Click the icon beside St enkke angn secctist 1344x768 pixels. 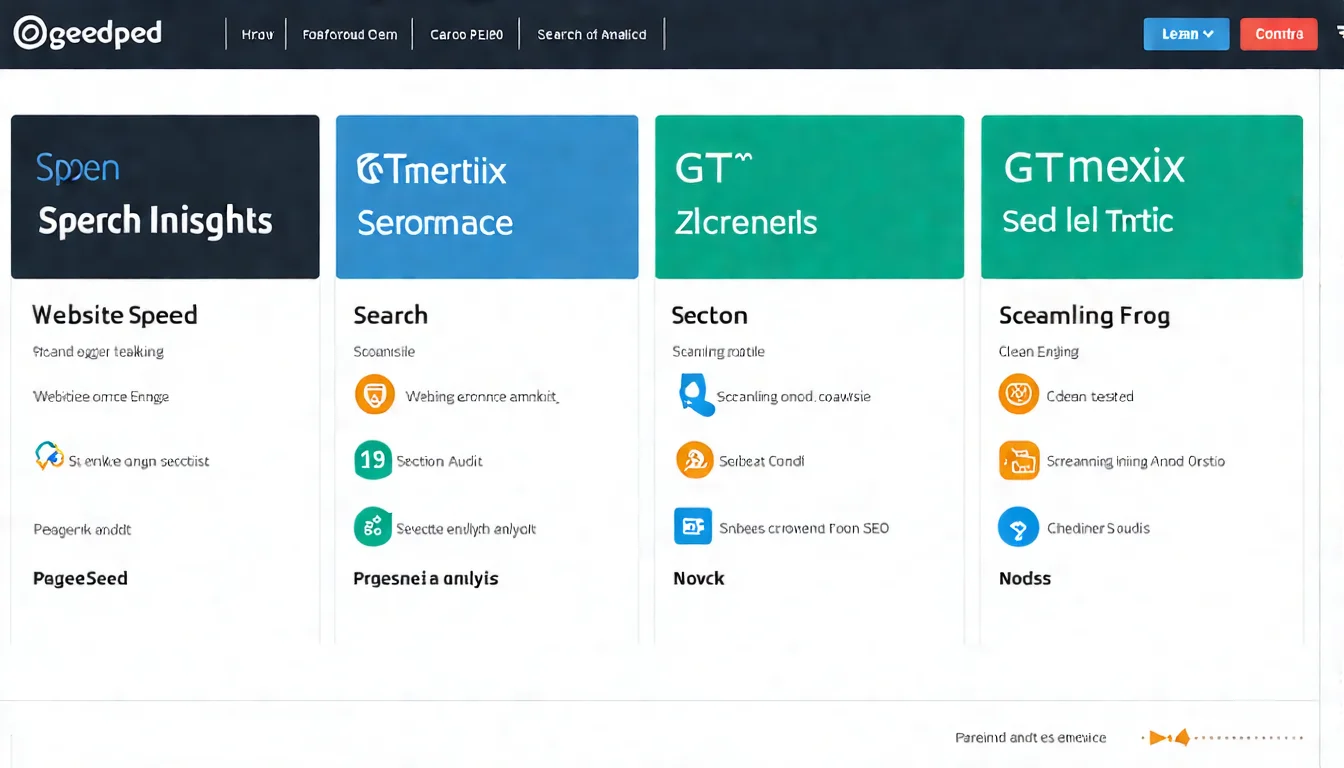[49, 455]
